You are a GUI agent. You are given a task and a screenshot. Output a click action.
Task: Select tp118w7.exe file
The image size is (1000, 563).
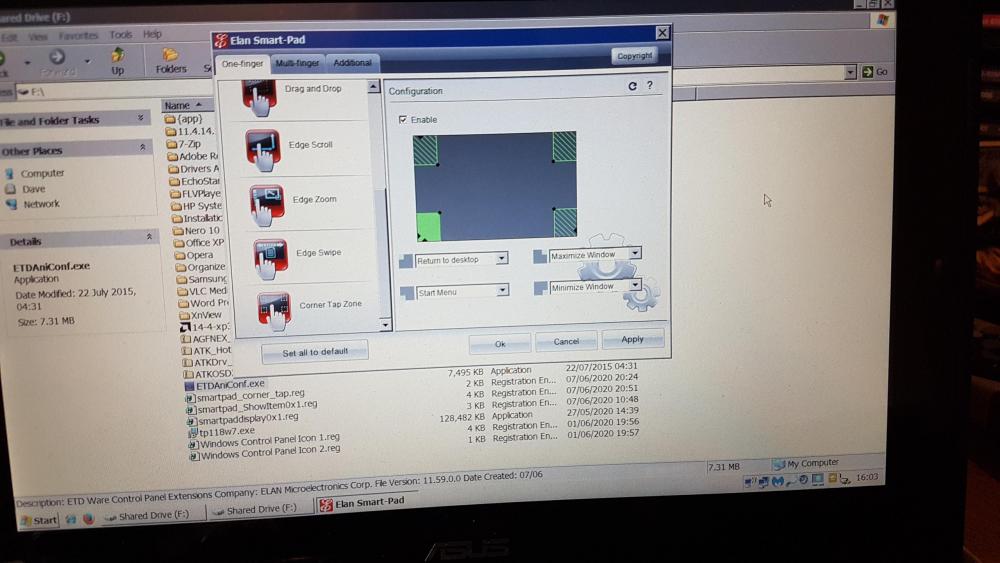pos(221,432)
